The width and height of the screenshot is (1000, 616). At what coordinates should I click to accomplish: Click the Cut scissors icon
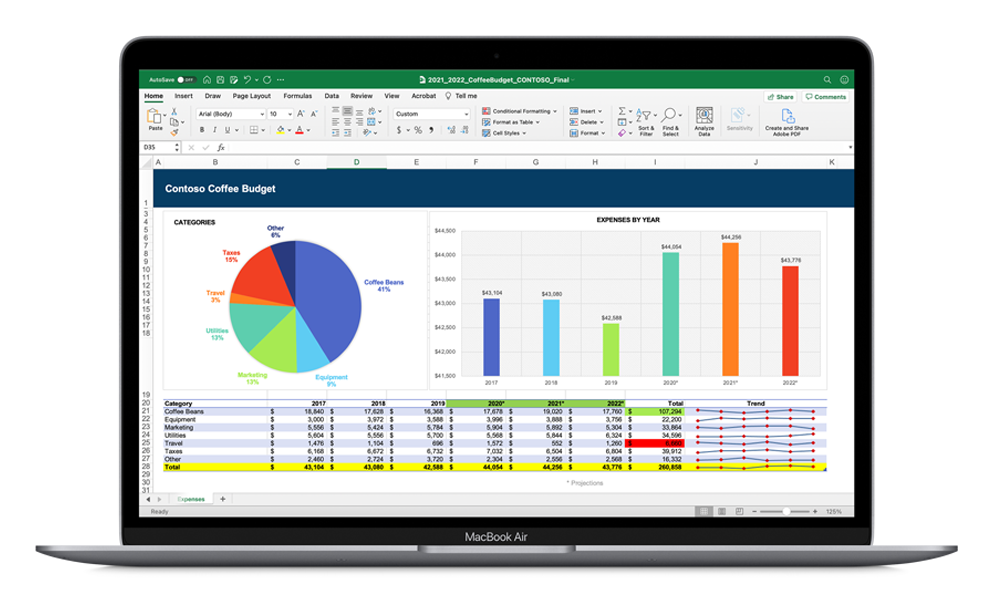point(173,112)
